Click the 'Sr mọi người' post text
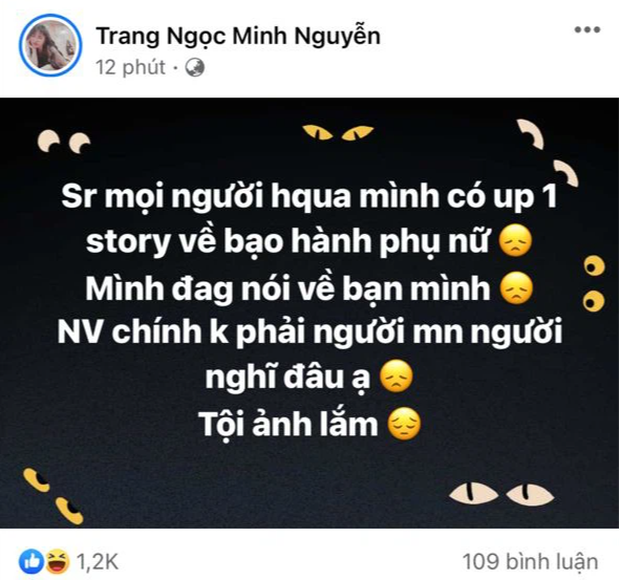The image size is (620, 580). tap(310, 310)
